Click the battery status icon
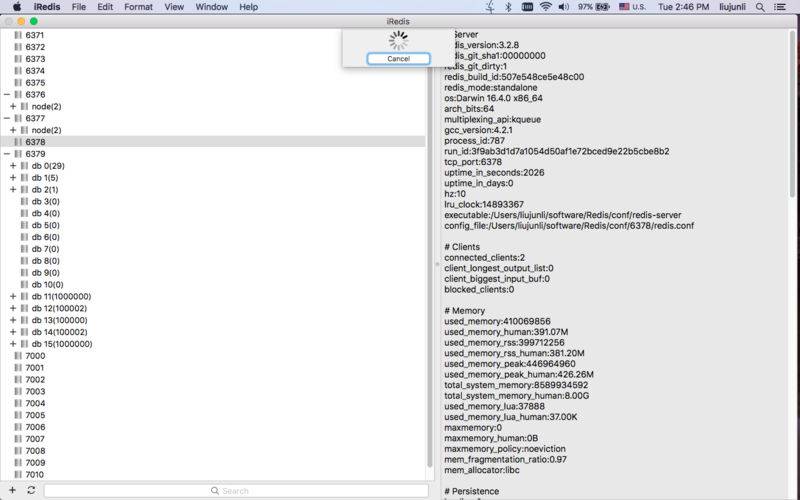 click(602, 7)
